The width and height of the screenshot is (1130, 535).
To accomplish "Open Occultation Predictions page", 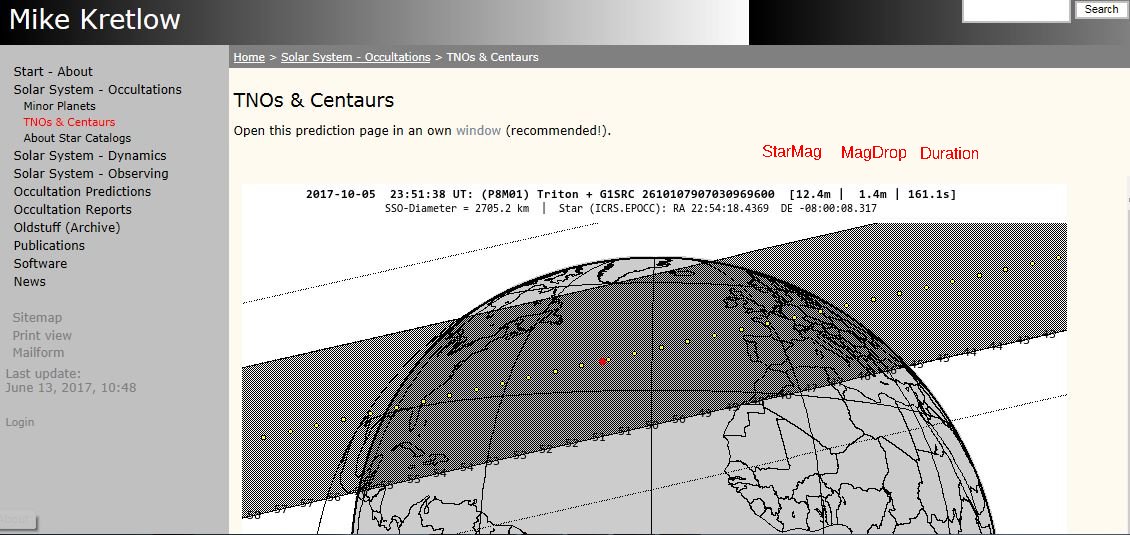I will click(x=82, y=192).
